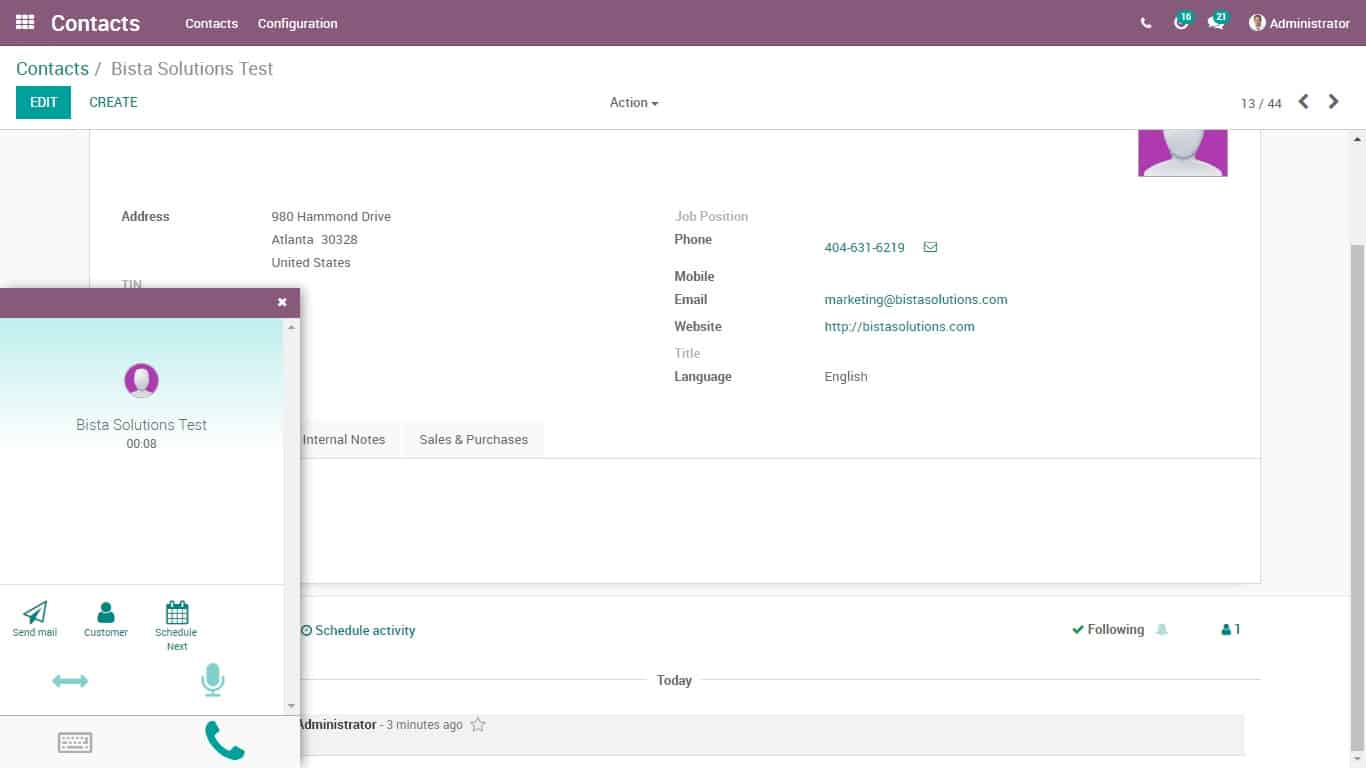Click the SMS envelope icon beside phone number
This screenshot has width=1366, height=768.
tap(930, 247)
